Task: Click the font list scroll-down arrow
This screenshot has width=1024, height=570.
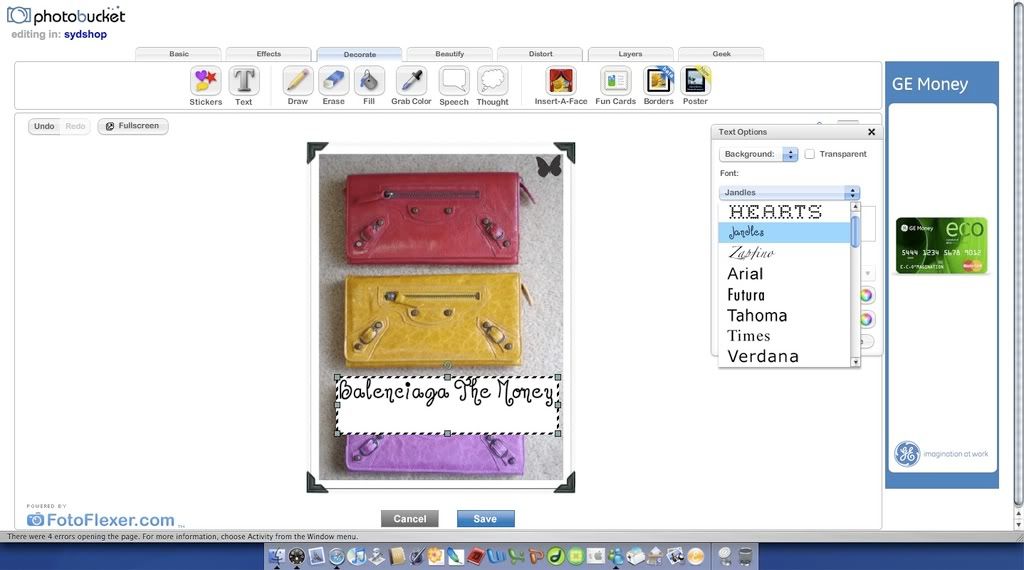Action: click(856, 362)
